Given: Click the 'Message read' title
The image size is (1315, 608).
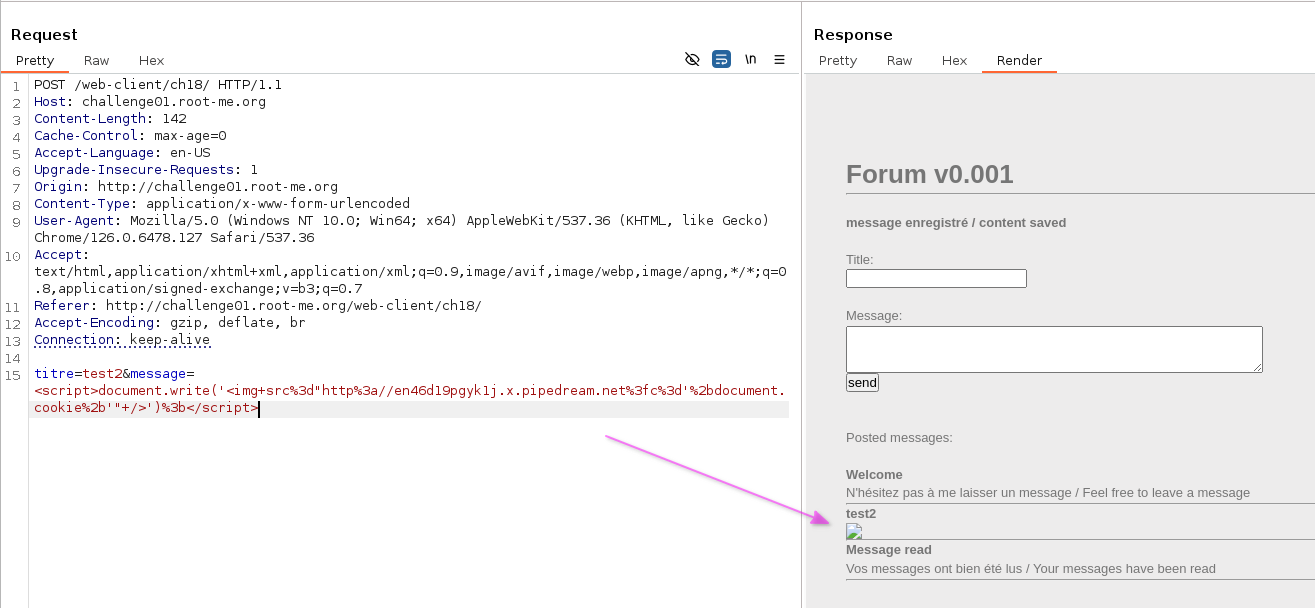Looking at the screenshot, I should 889,550.
